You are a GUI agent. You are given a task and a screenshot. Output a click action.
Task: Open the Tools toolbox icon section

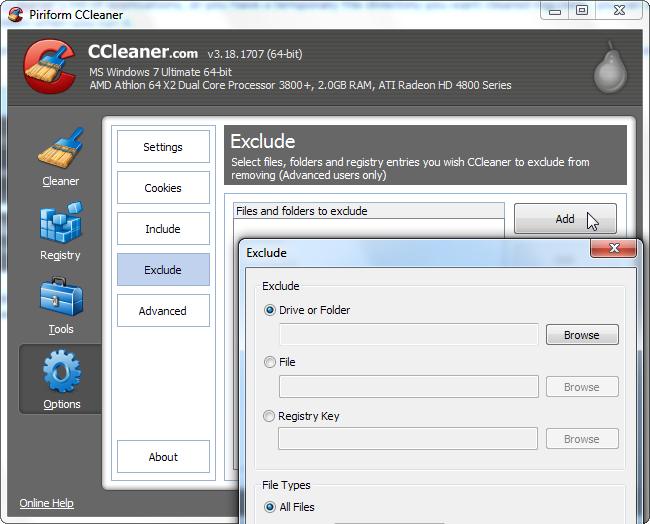pyautogui.click(x=61, y=297)
